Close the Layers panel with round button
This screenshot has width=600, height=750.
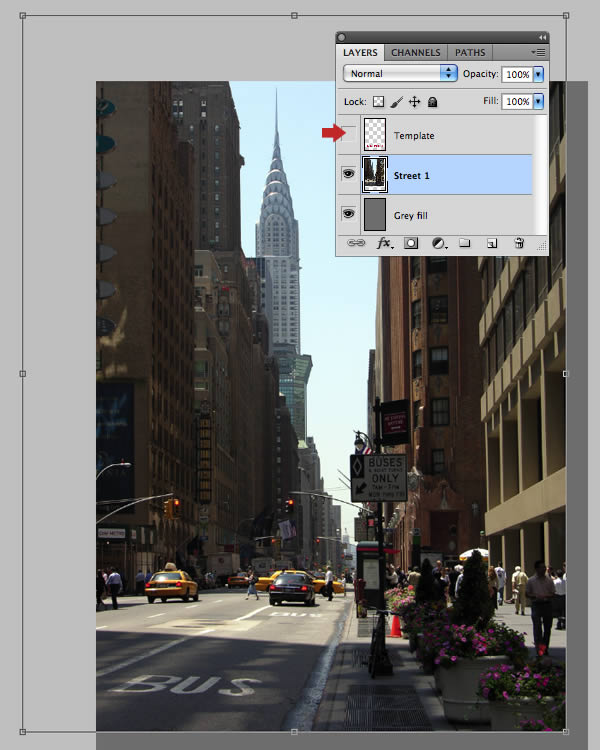click(x=342, y=37)
